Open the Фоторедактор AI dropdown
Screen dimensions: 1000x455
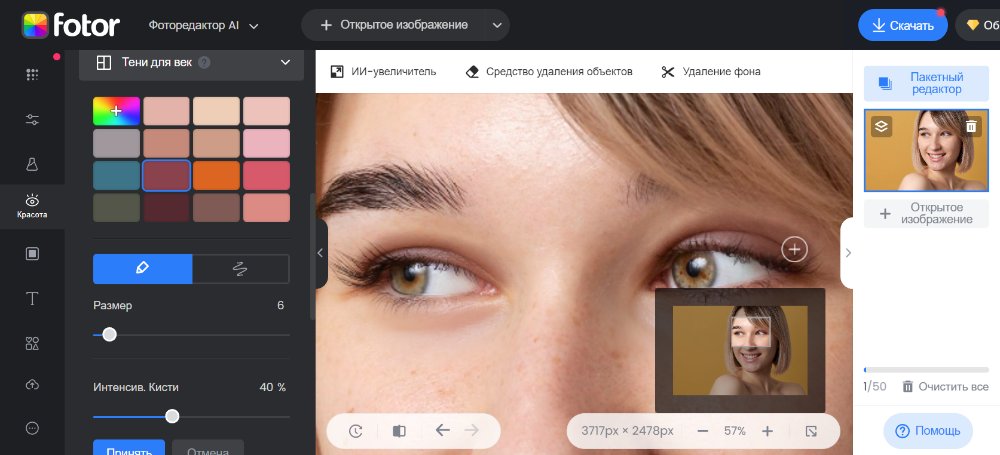tap(203, 26)
